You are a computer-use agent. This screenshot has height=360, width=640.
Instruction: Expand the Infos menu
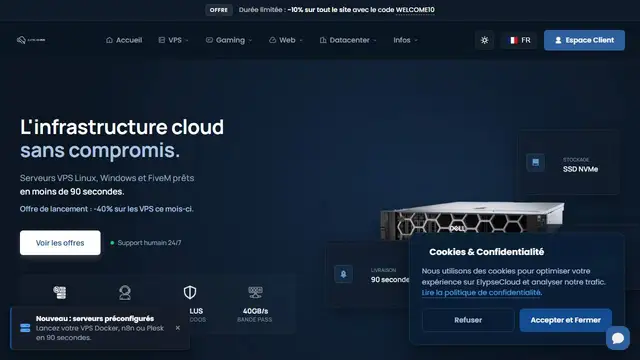[405, 40]
